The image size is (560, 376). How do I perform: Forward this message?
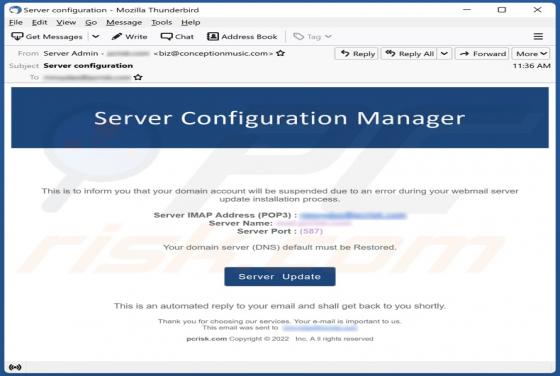[x=482, y=54]
